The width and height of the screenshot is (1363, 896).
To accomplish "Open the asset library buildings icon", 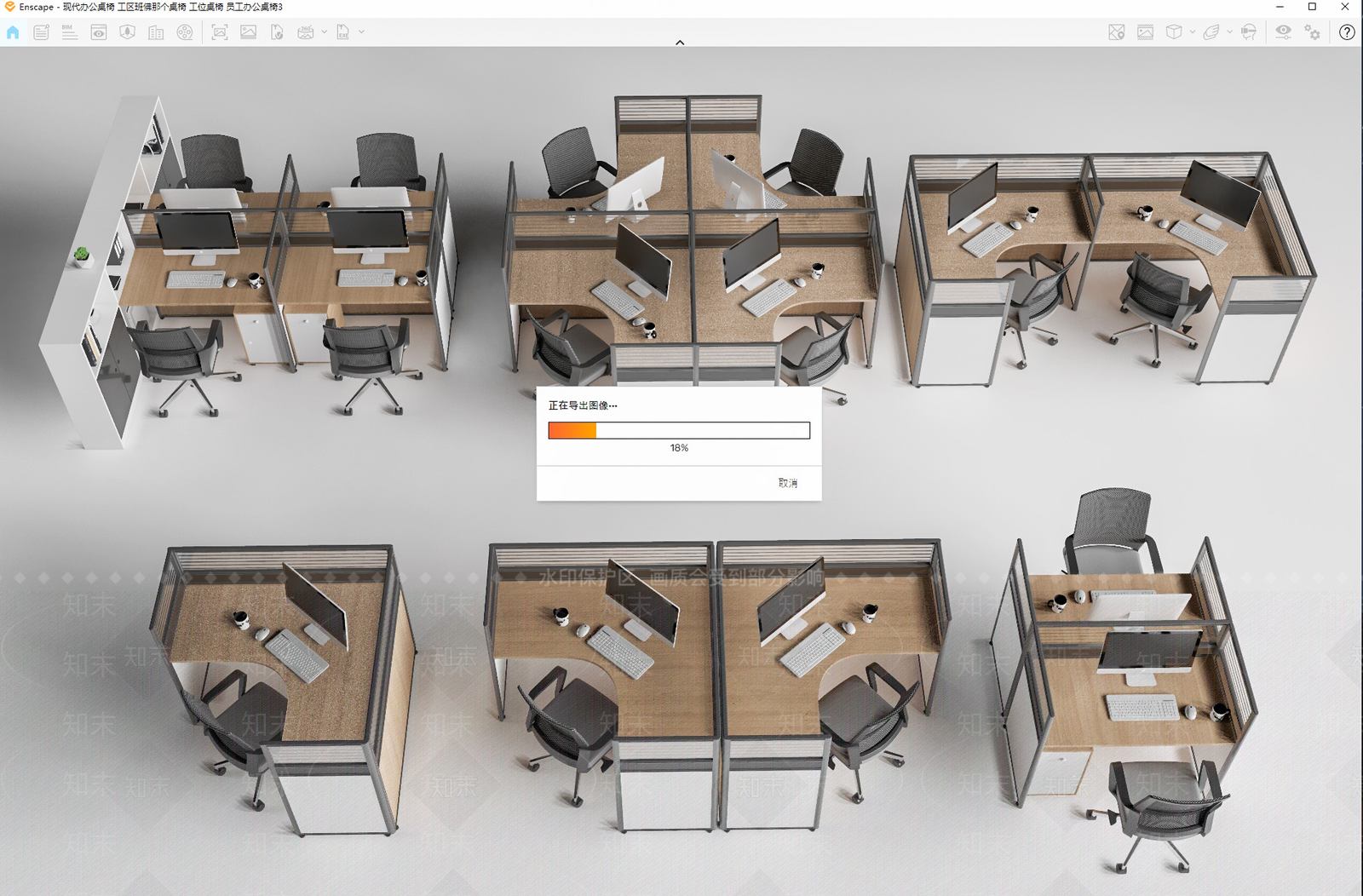I will [156, 32].
